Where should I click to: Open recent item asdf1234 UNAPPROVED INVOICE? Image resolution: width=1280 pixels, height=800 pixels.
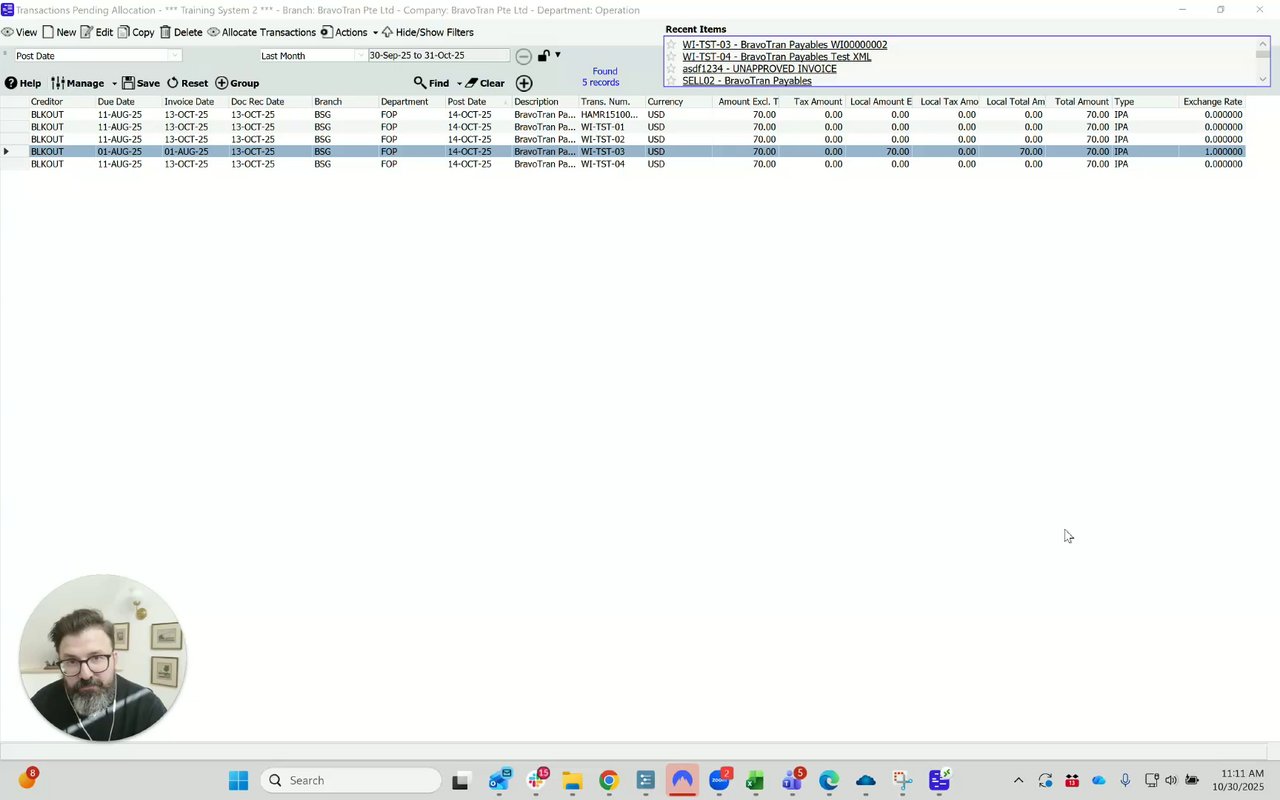coord(760,69)
